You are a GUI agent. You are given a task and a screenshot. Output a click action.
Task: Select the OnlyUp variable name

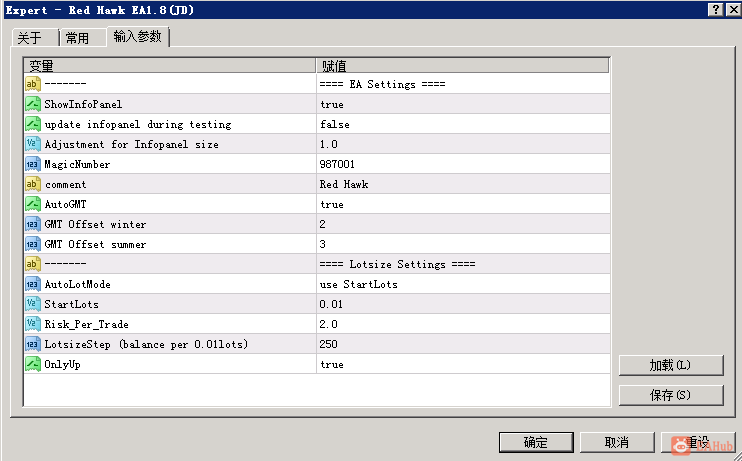[62, 364]
